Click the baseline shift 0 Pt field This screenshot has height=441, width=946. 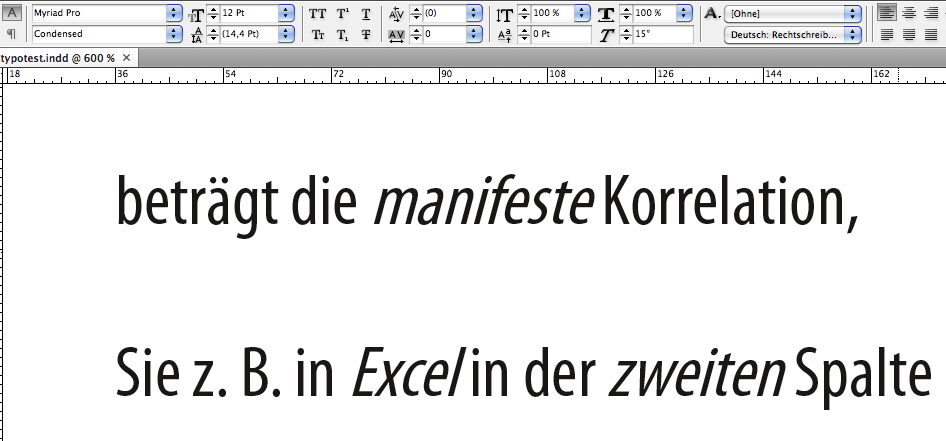[x=560, y=34]
